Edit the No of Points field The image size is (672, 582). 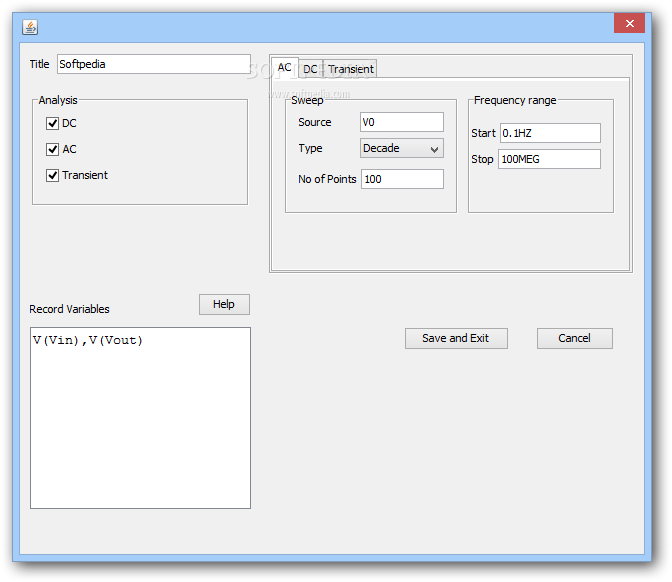(402, 179)
